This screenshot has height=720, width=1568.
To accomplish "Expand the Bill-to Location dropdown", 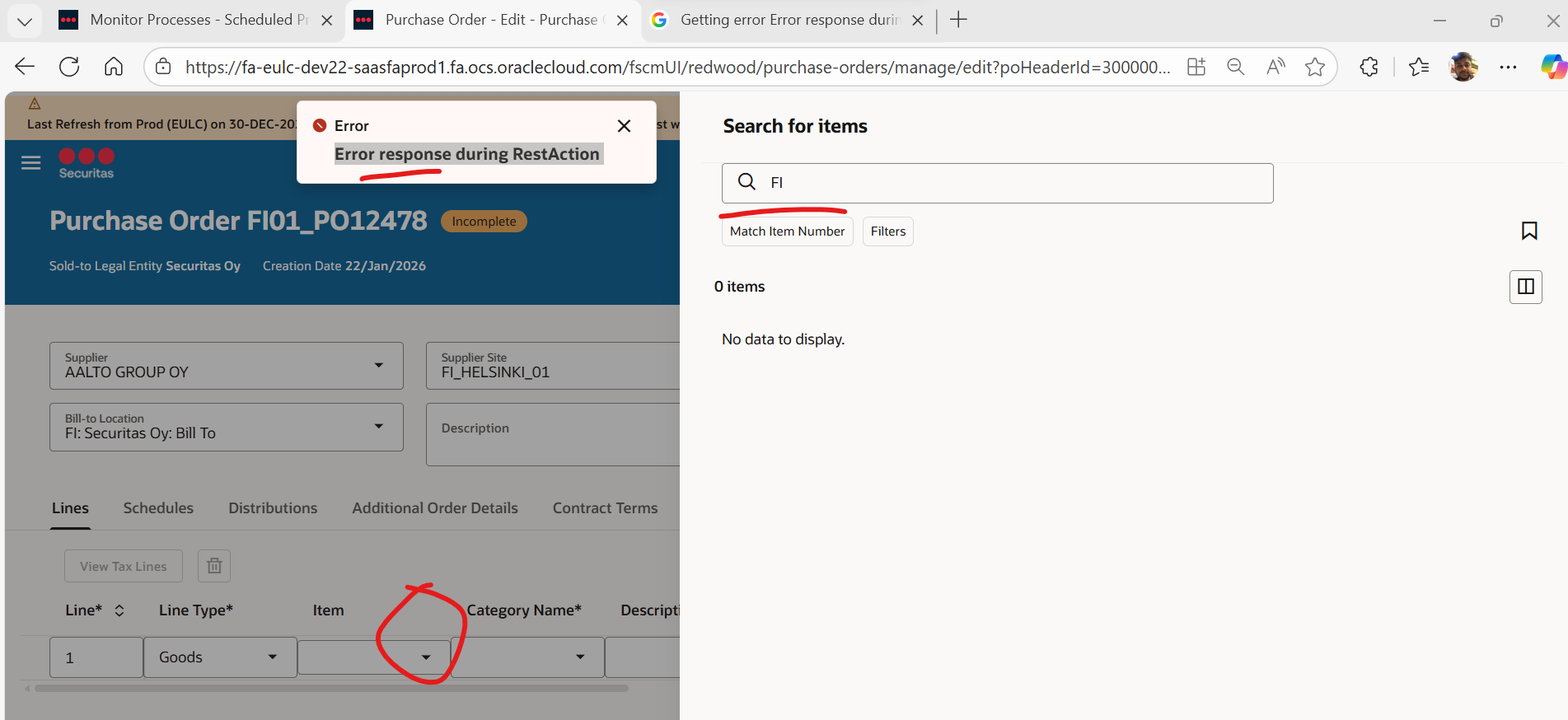I will click(379, 426).
